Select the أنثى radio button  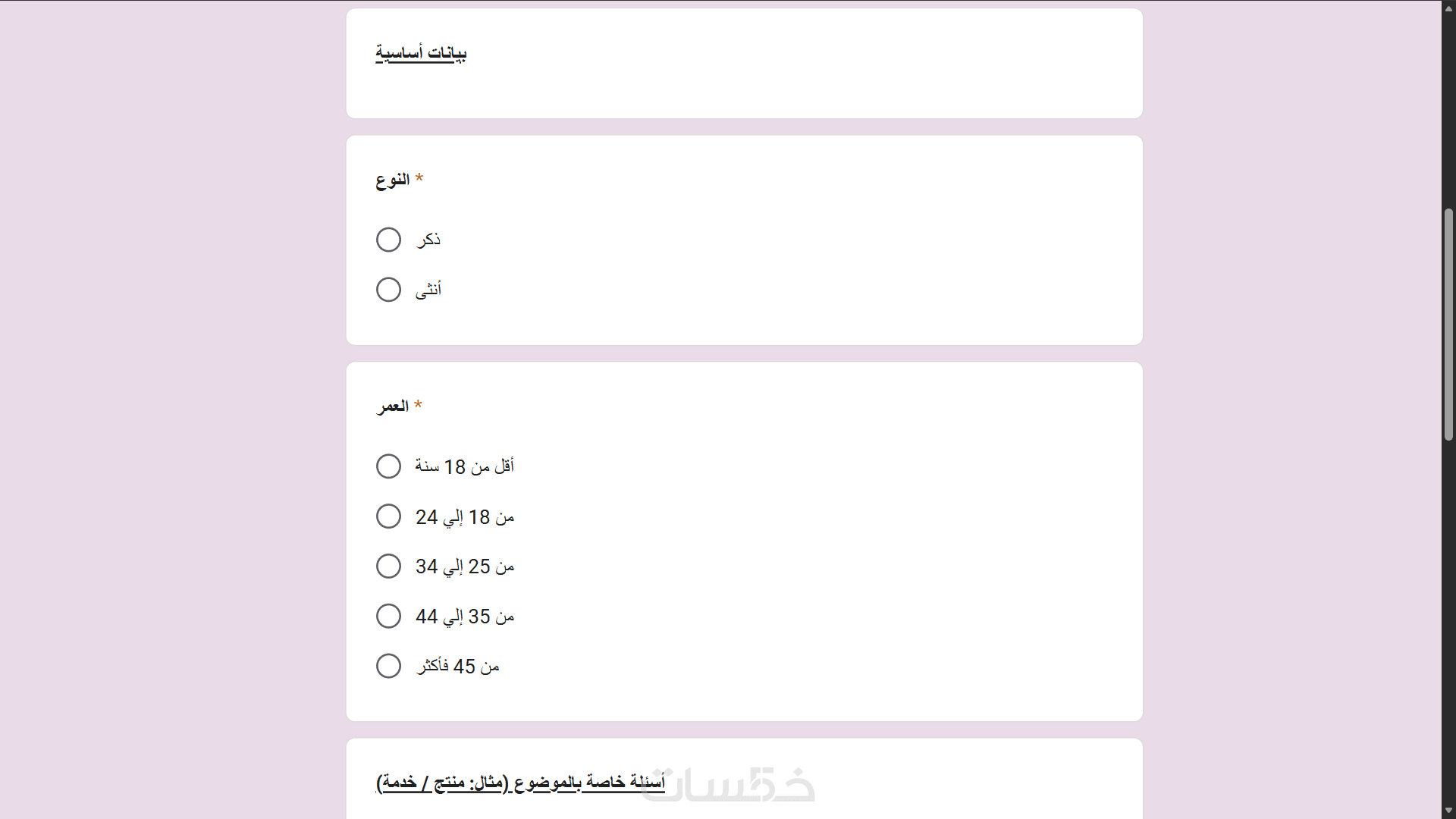click(x=388, y=290)
